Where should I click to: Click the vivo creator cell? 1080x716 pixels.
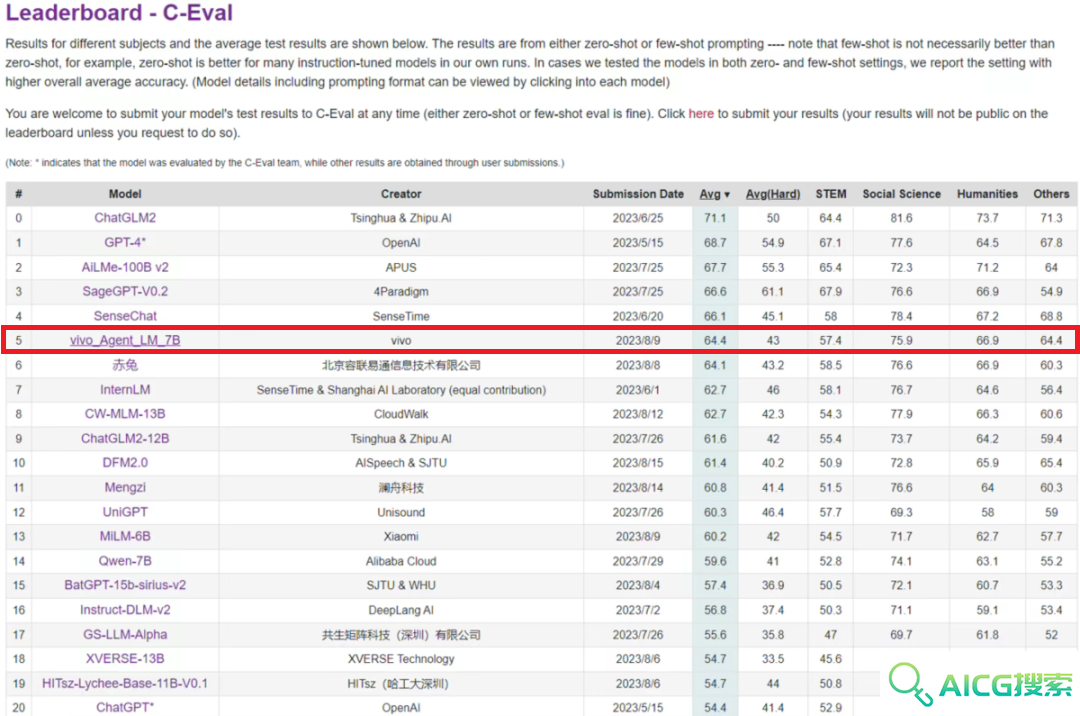coord(401,340)
